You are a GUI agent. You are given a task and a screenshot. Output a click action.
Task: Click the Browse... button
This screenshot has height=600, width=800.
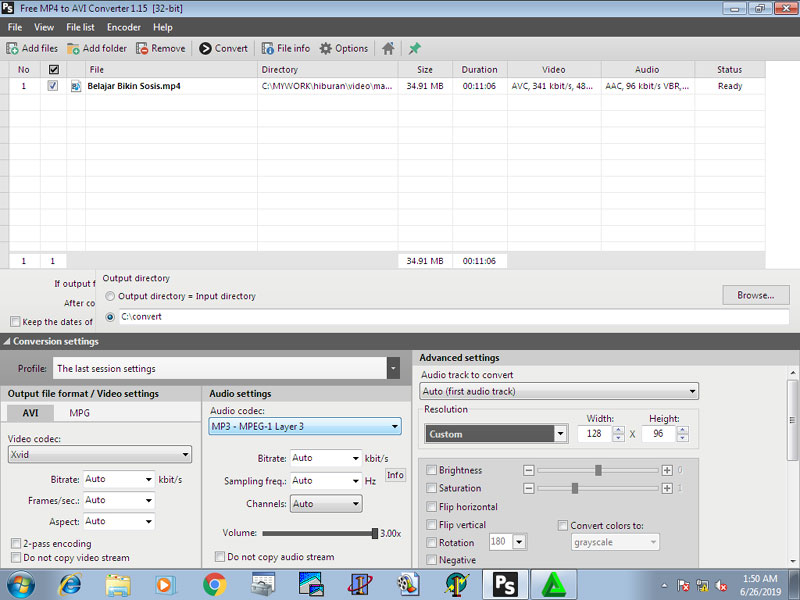[755, 295]
